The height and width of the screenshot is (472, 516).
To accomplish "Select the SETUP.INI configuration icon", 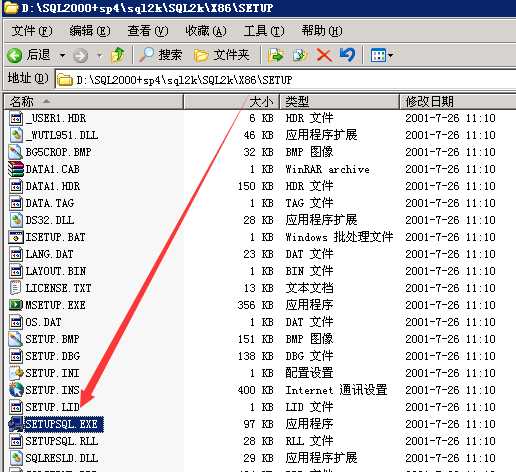I will point(16,373).
